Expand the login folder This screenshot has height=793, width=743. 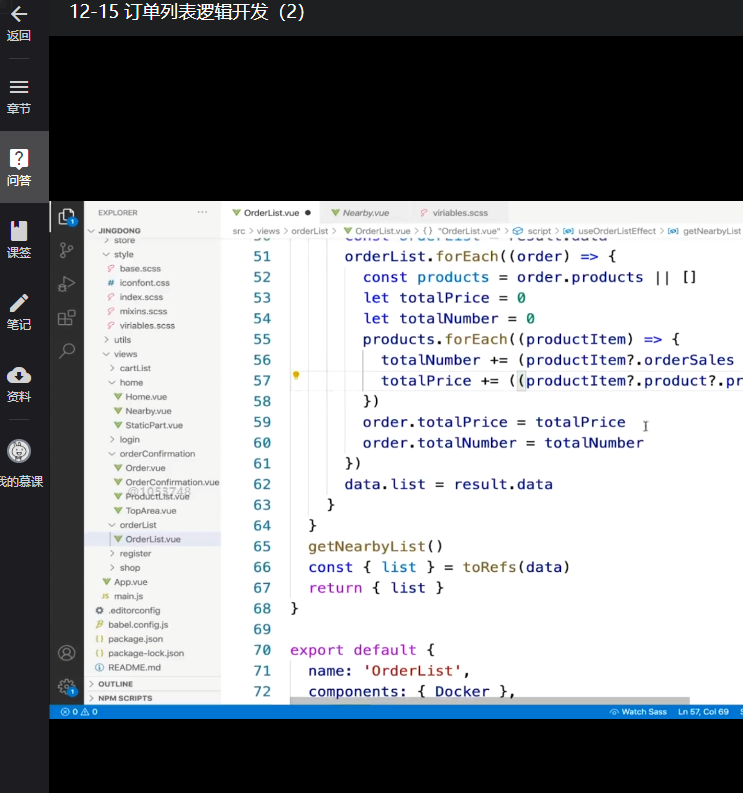[x=129, y=439]
